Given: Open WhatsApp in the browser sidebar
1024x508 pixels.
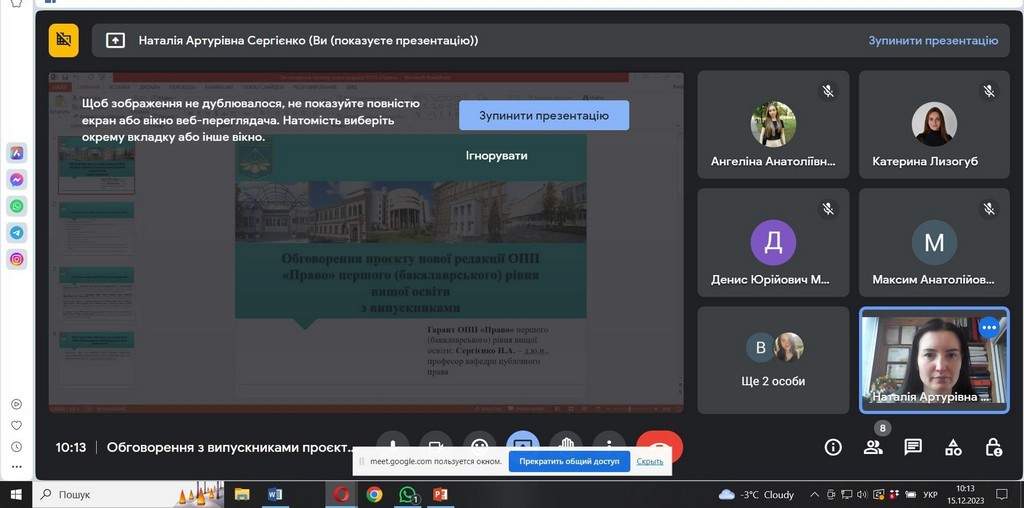Looking at the screenshot, I should [x=17, y=206].
